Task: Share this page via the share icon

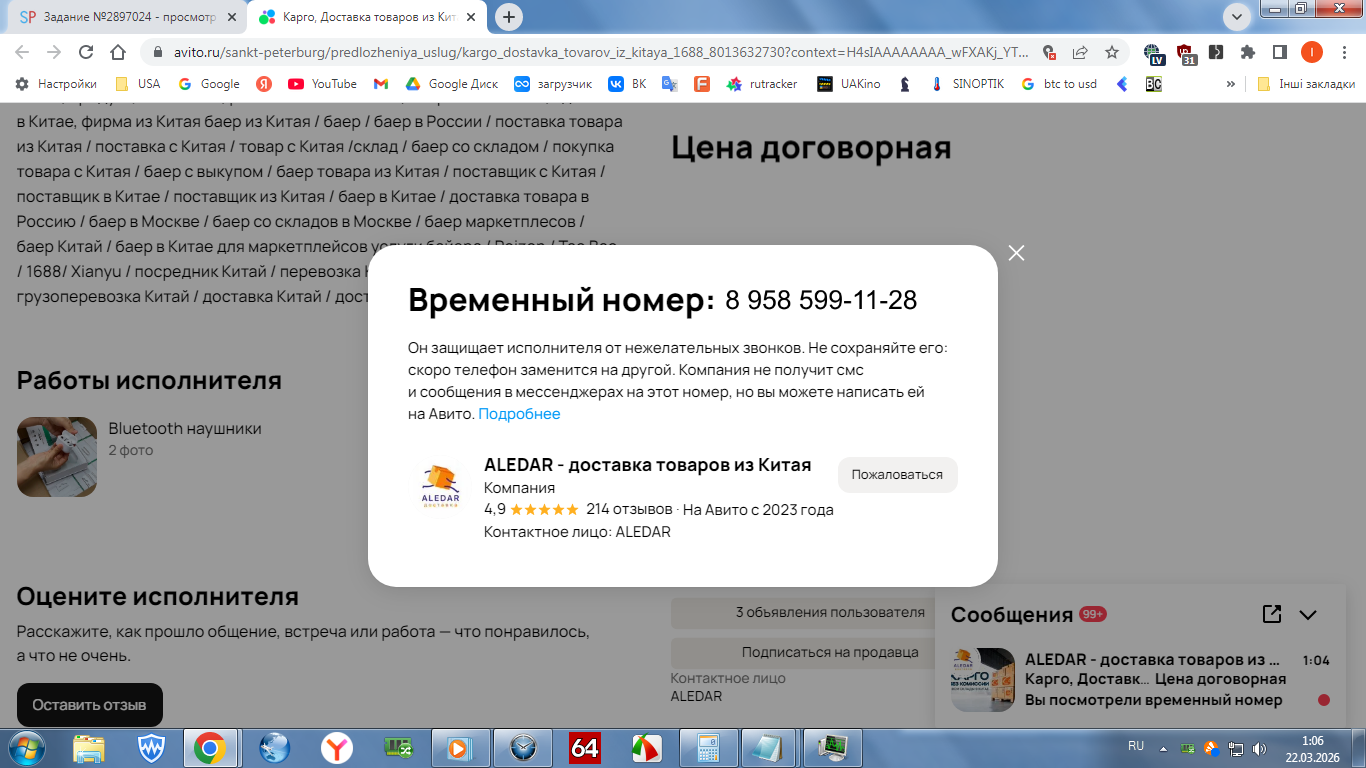Action: pyautogui.click(x=1080, y=52)
